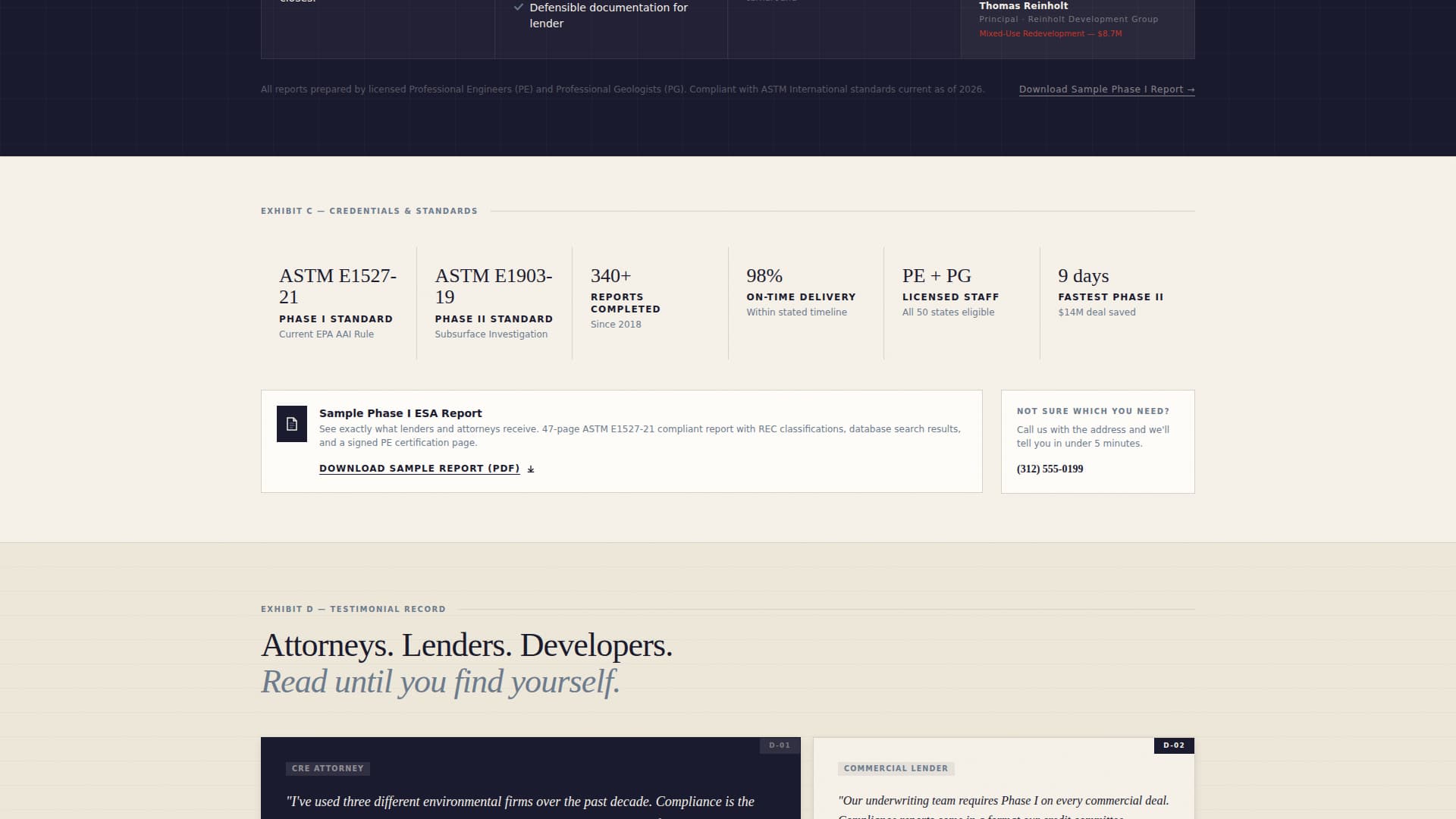Image resolution: width=1456 pixels, height=819 pixels.
Task: Click the Current EPA AAI Rule caption
Action: [x=326, y=334]
